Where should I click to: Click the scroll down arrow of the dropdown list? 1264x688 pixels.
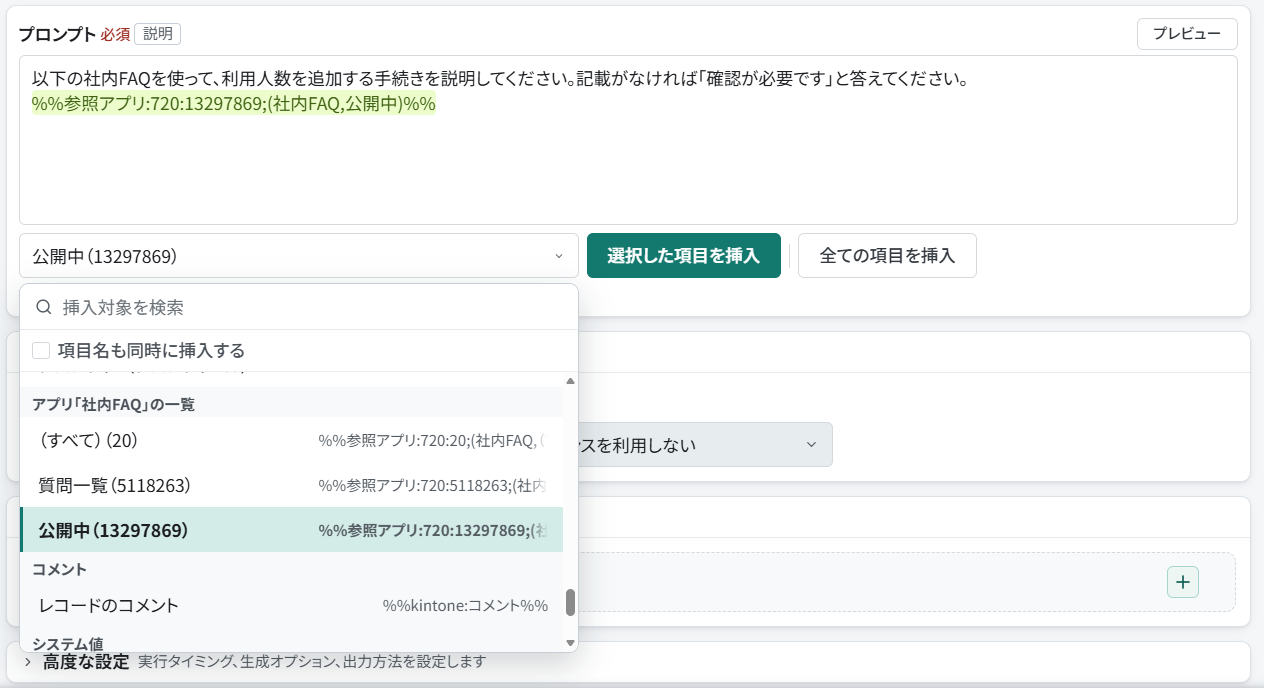click(571, 643)
